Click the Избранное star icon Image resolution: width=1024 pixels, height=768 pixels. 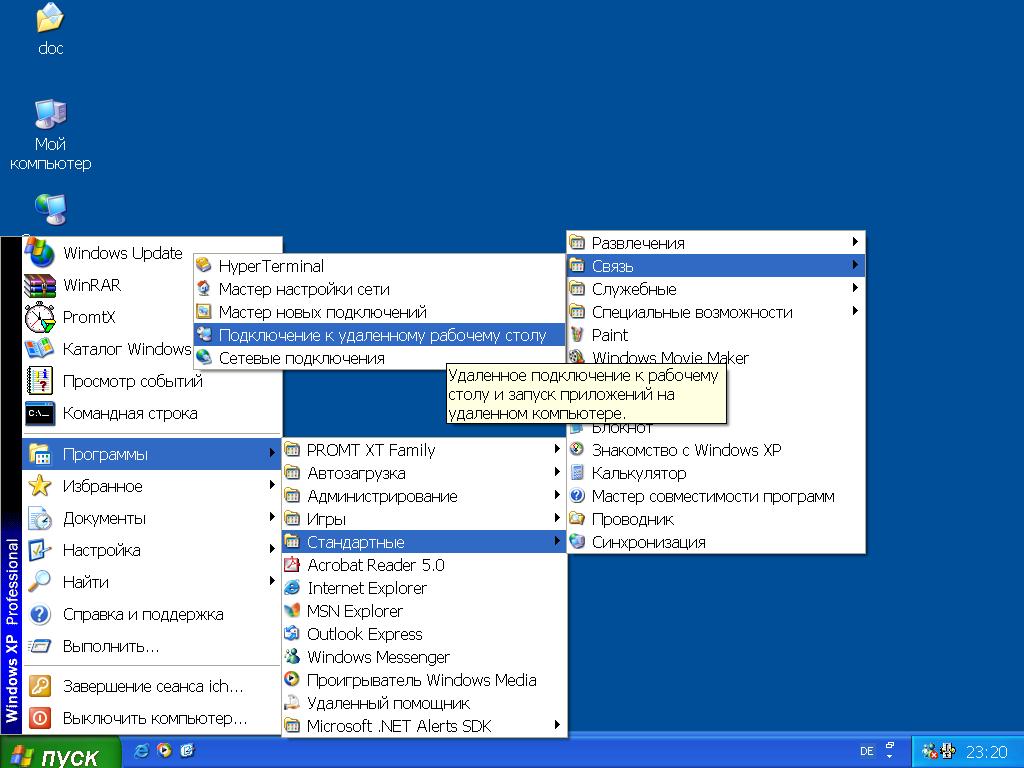tap(40, 486)
